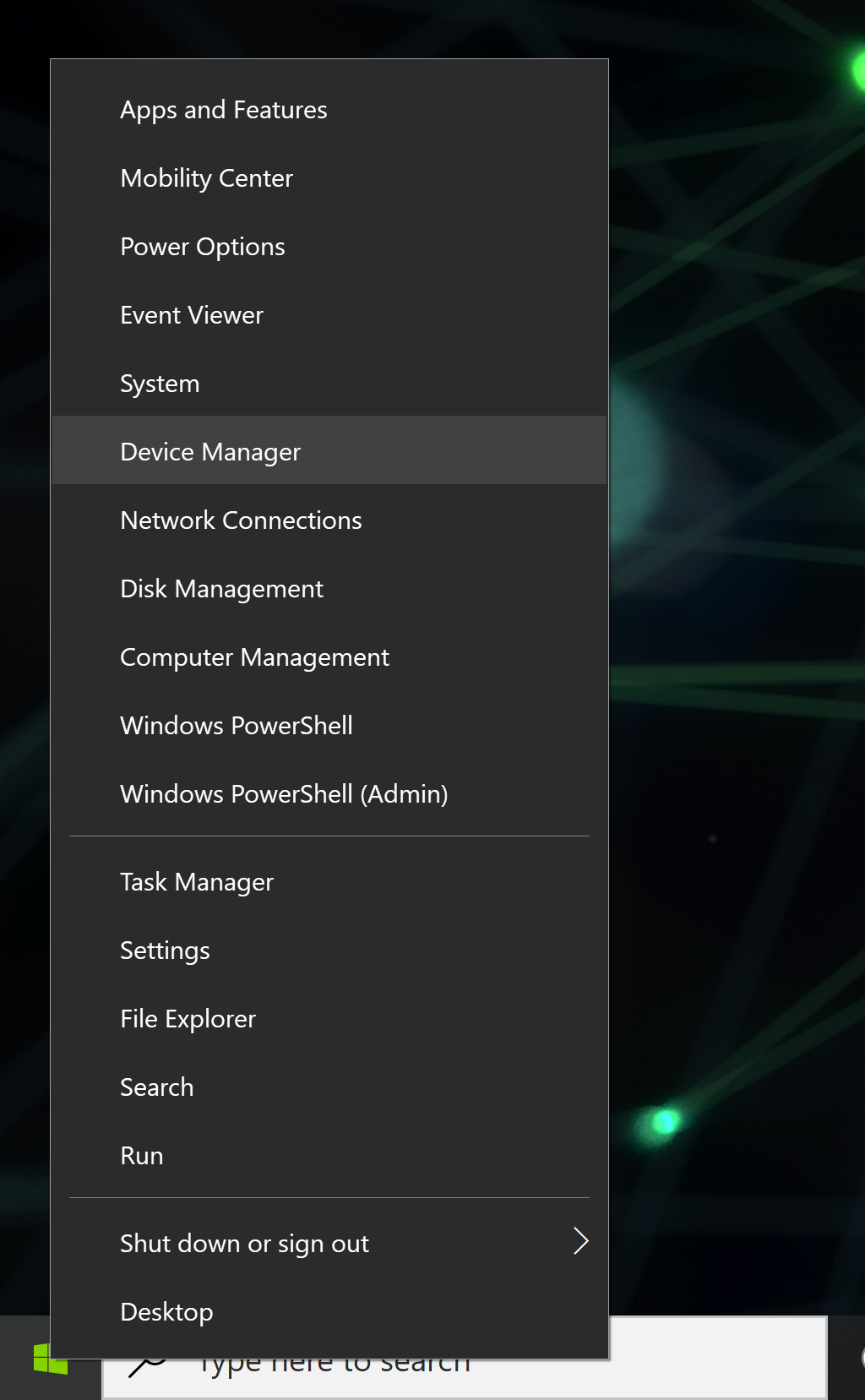Open File Explorer

[x=188, y=1019]
